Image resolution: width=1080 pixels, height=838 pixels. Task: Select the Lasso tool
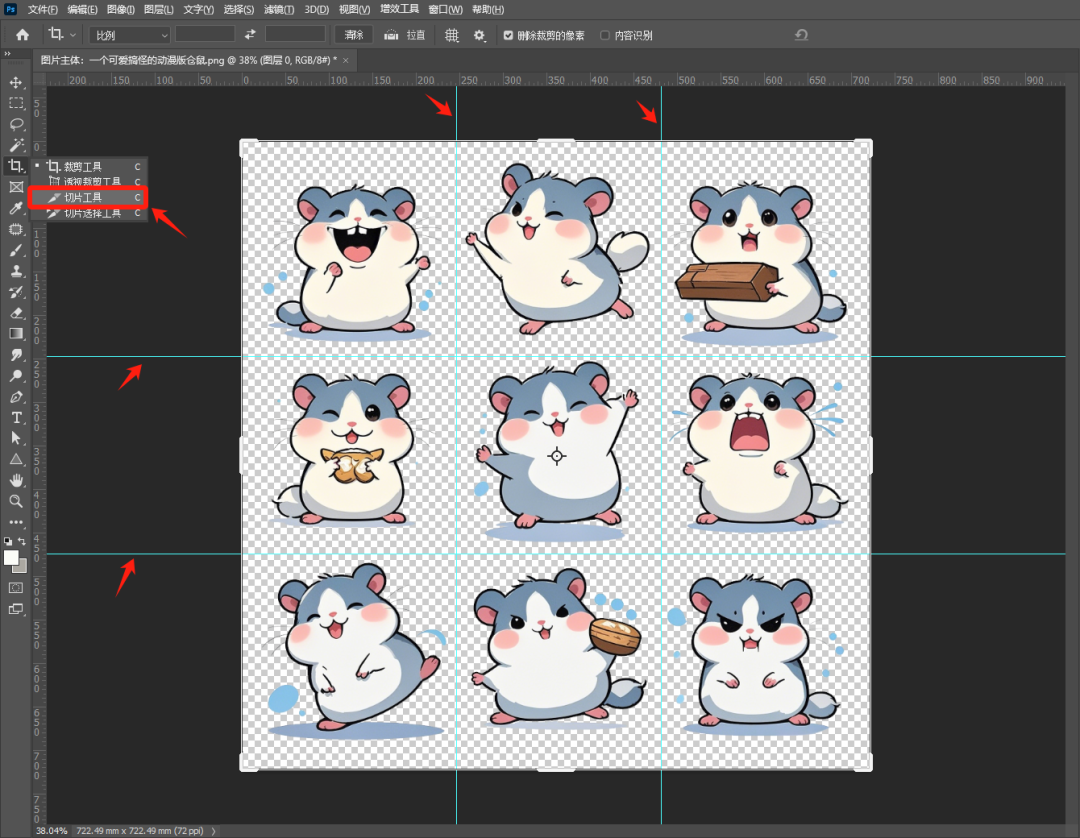[14, 124]
